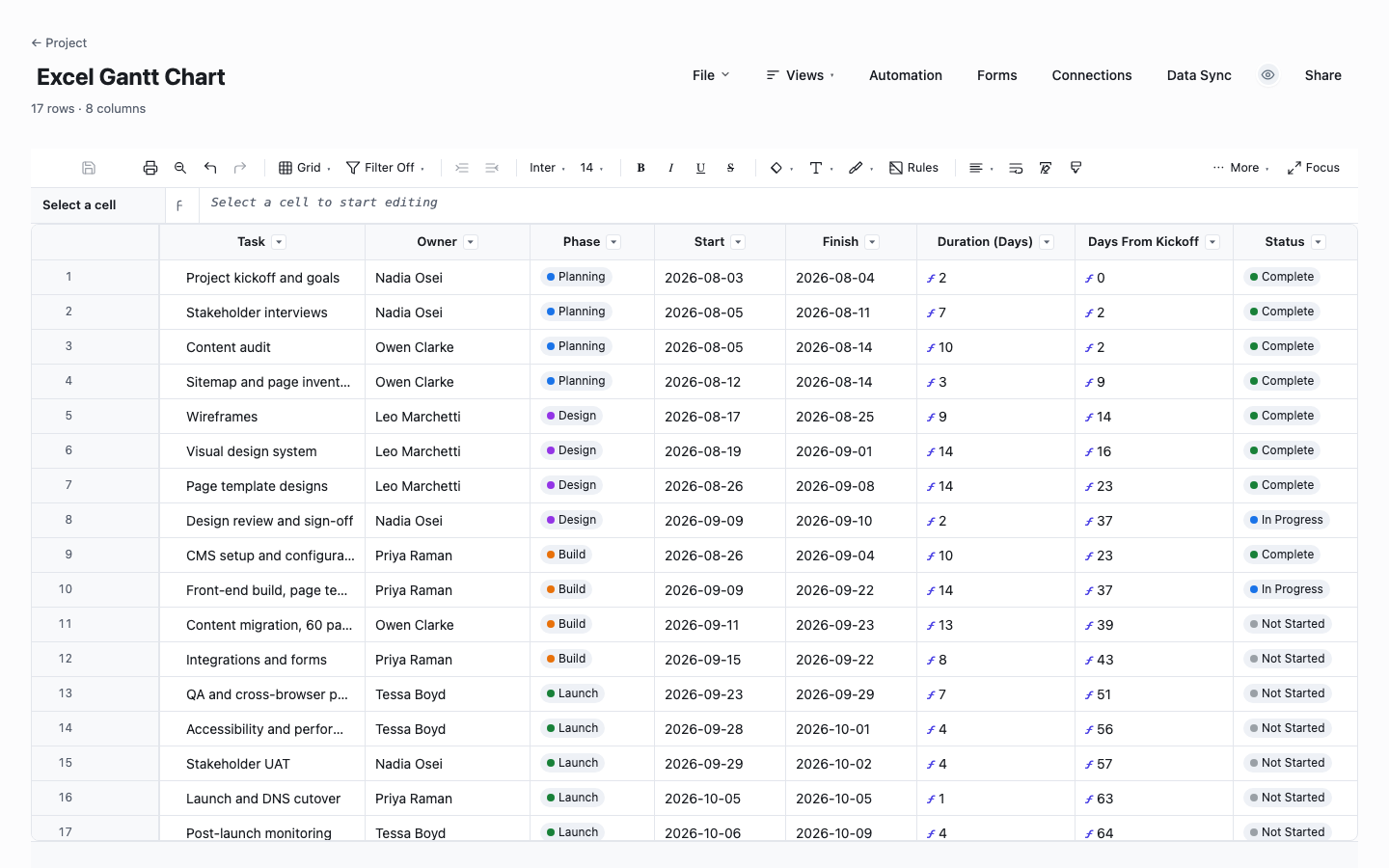Open the Inter font dropdown

(x=547, y=168)
